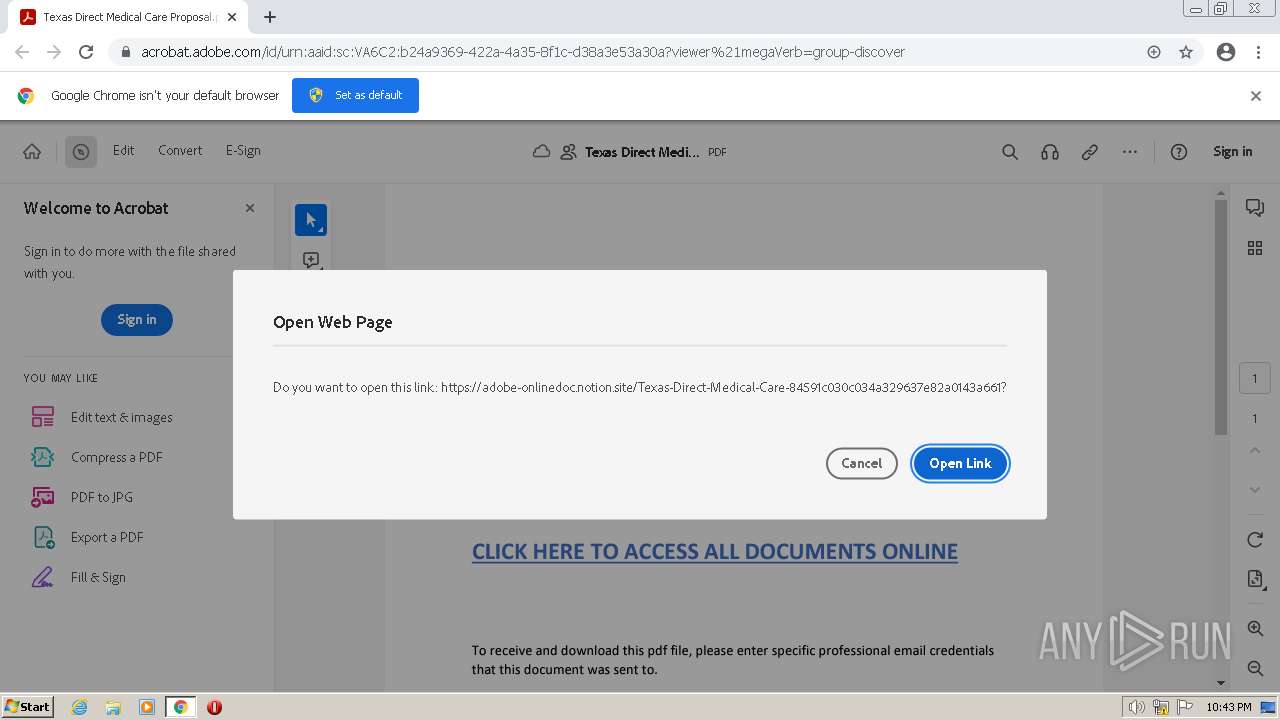Screen dimensions: 1280x720
Task: Click the headphones read aloud icon
Action: [x=1050, y=152]
